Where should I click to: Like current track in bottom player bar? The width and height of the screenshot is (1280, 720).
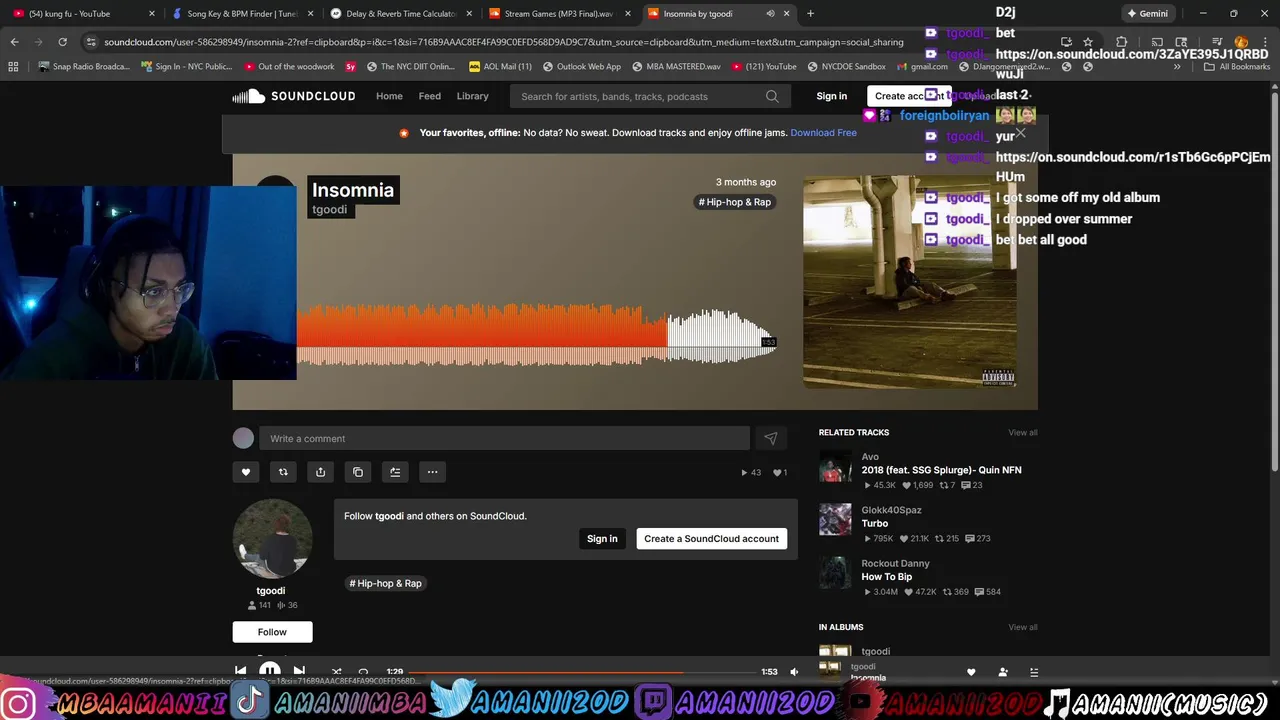tap(971, 672)
